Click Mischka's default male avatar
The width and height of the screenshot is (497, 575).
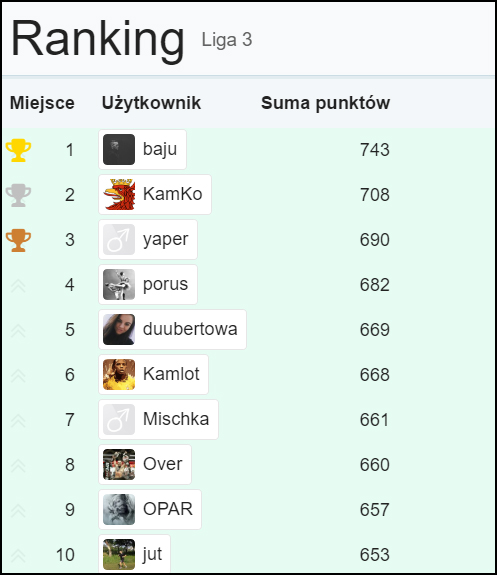click(x=119, y=420)
